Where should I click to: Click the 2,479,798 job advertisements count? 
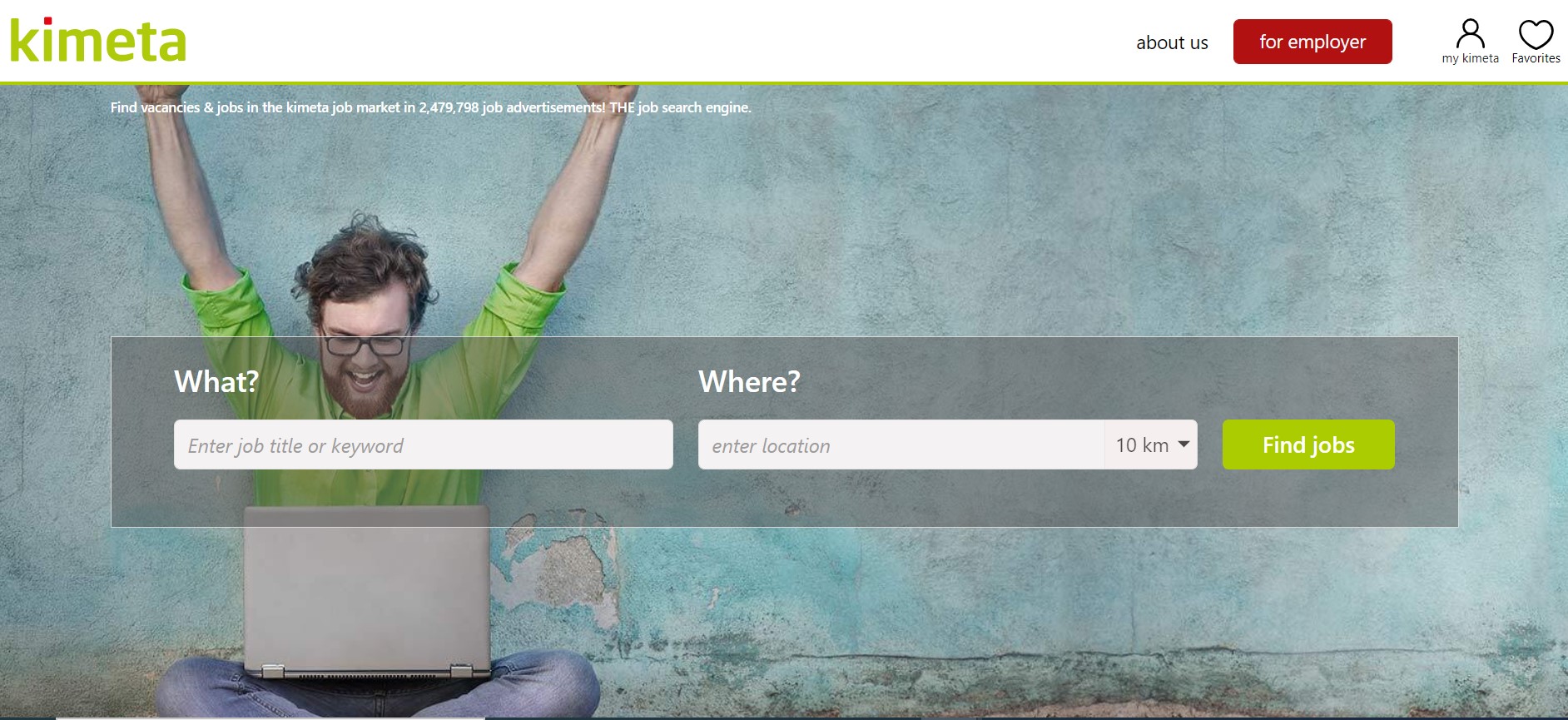tap(512, 107)
